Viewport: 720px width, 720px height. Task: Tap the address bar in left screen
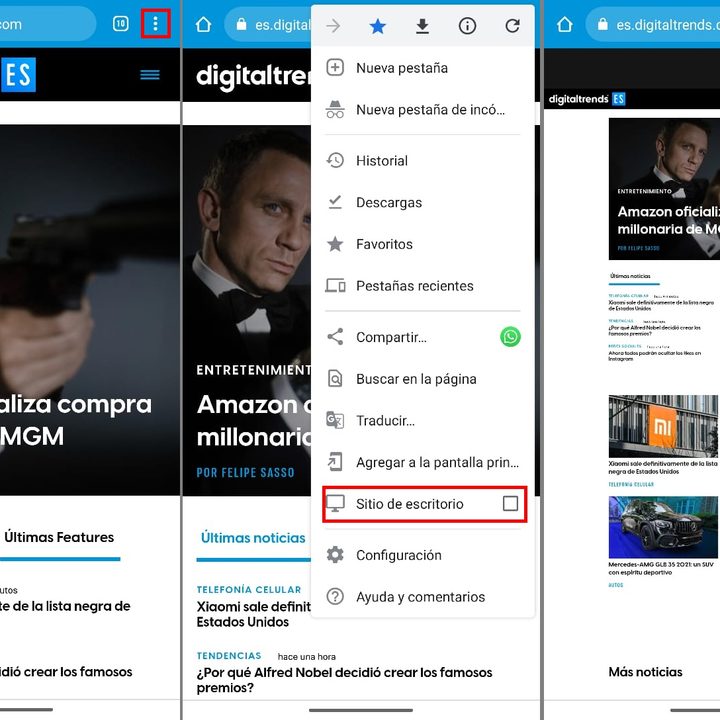[x=48, y=24]
